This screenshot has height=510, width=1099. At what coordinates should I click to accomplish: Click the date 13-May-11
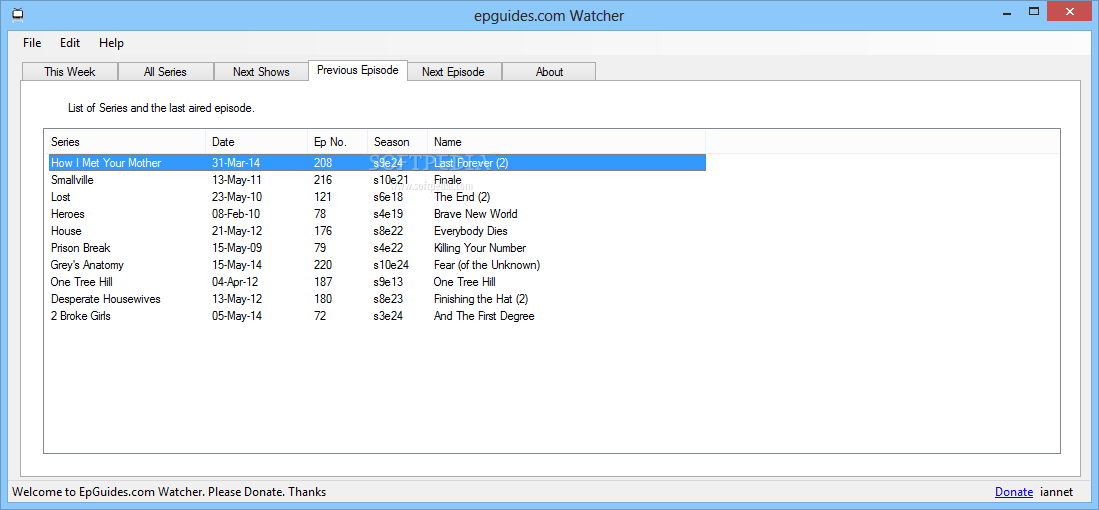coord(236,180)
